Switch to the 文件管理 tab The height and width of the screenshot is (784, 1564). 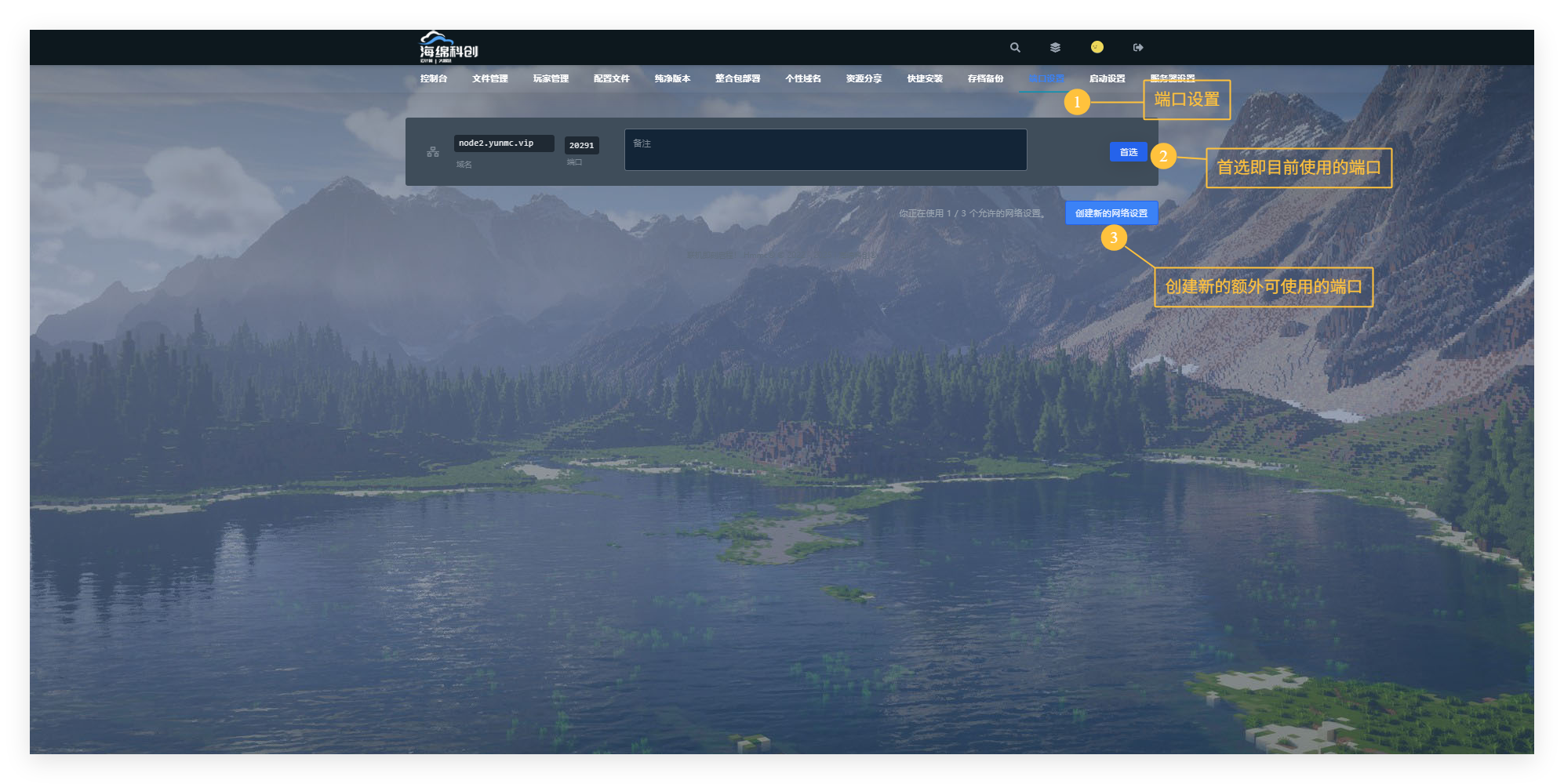coord(489,78)
